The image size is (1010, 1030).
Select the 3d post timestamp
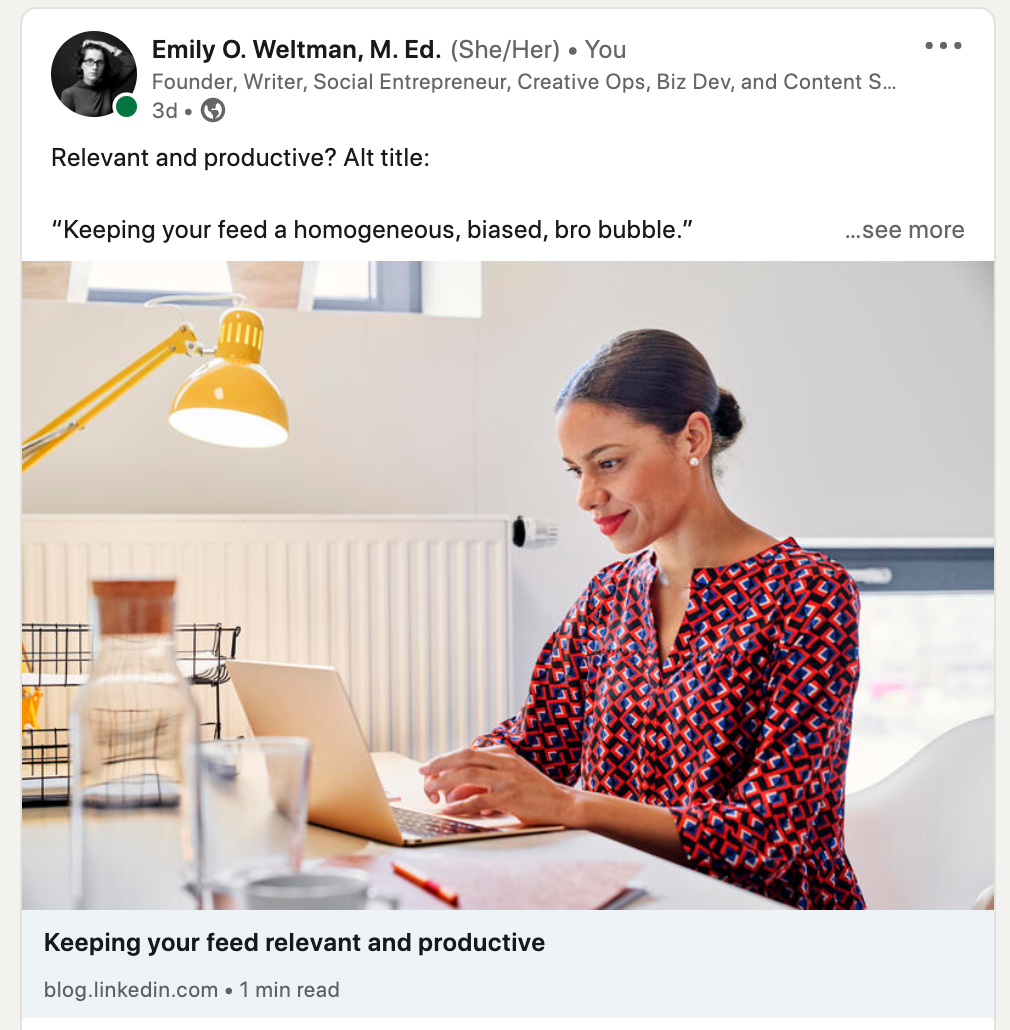(x=165, y=110)
